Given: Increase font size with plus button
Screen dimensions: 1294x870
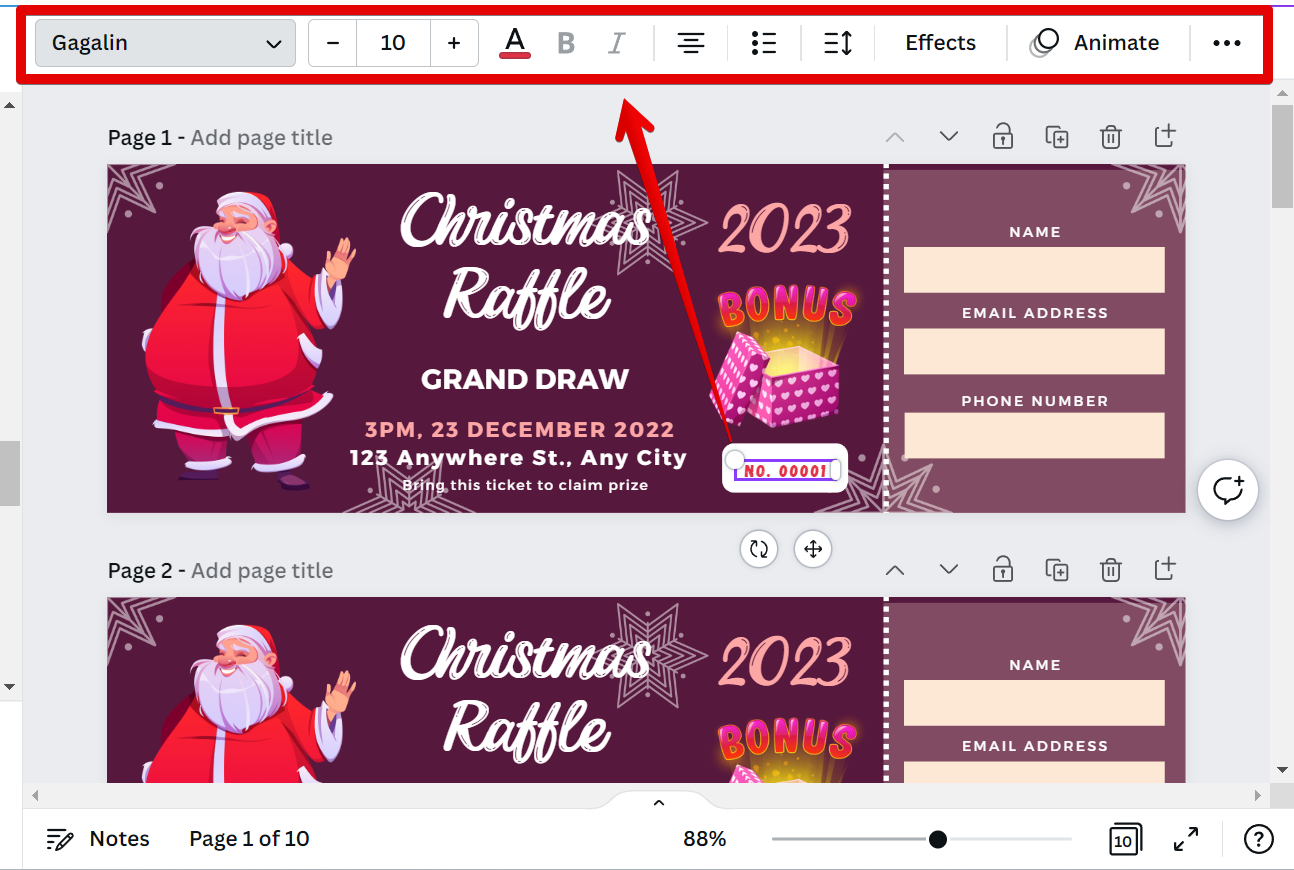Looking at the screenshot, I should tap(454, 43).
